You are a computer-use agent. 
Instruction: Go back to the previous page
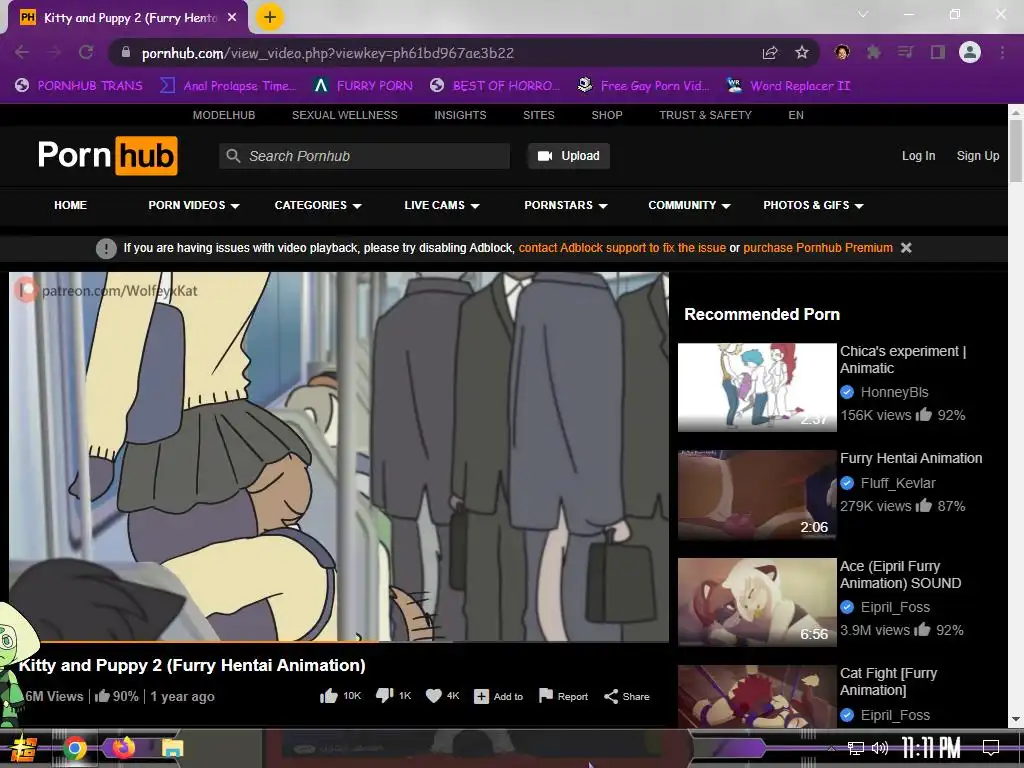coord(22,52)
